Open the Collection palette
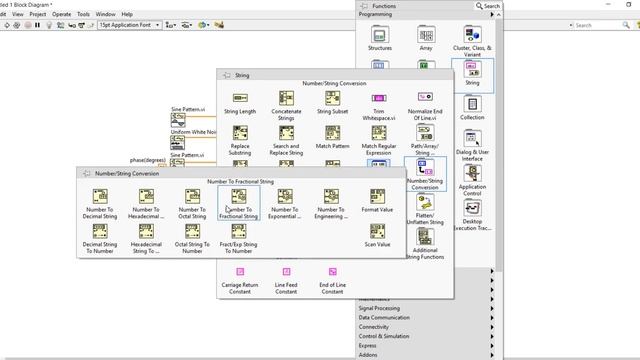Screen dimensions: 640x360 coord(472,108)
